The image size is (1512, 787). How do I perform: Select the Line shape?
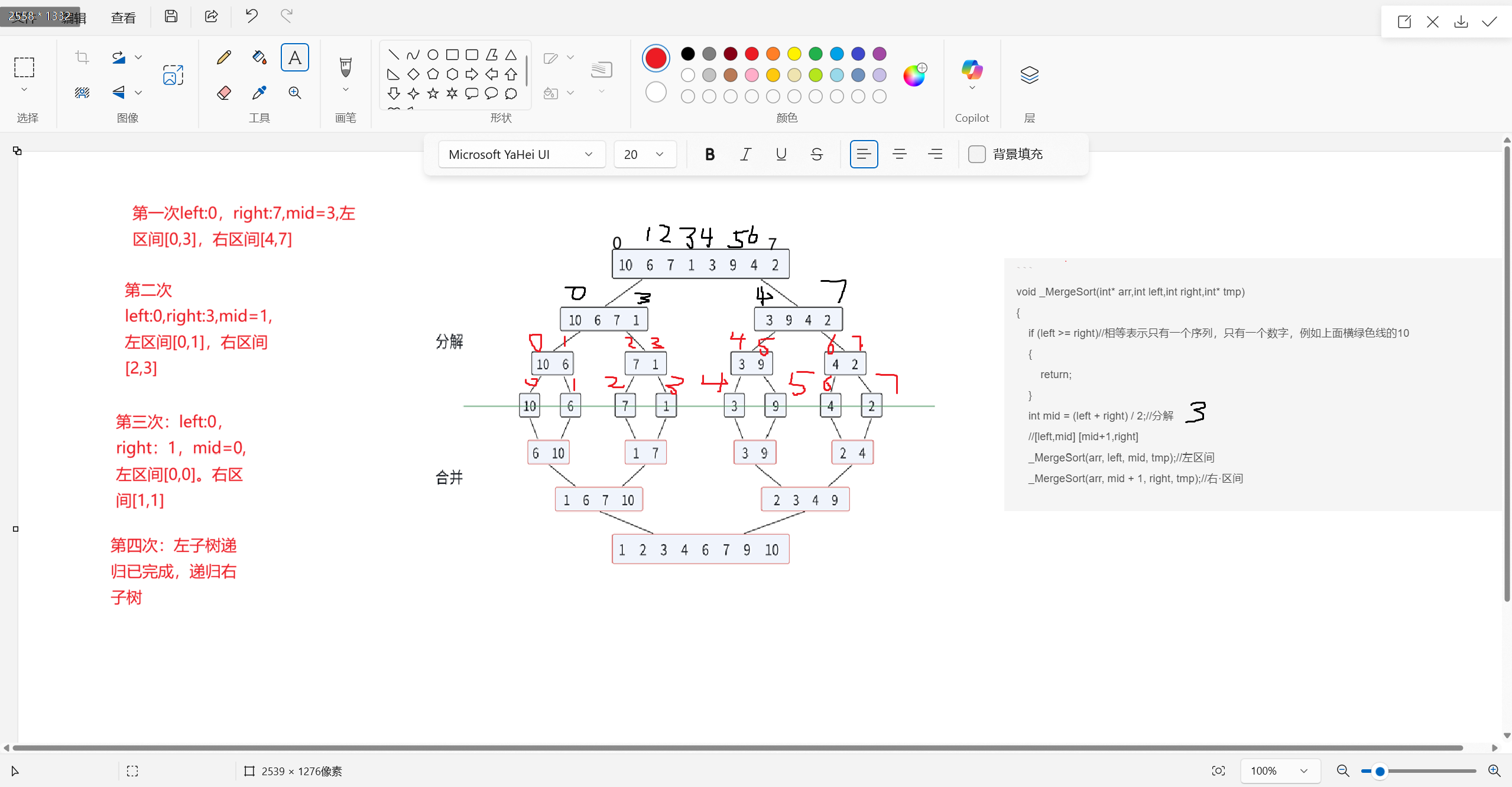(x=394, y=55)
